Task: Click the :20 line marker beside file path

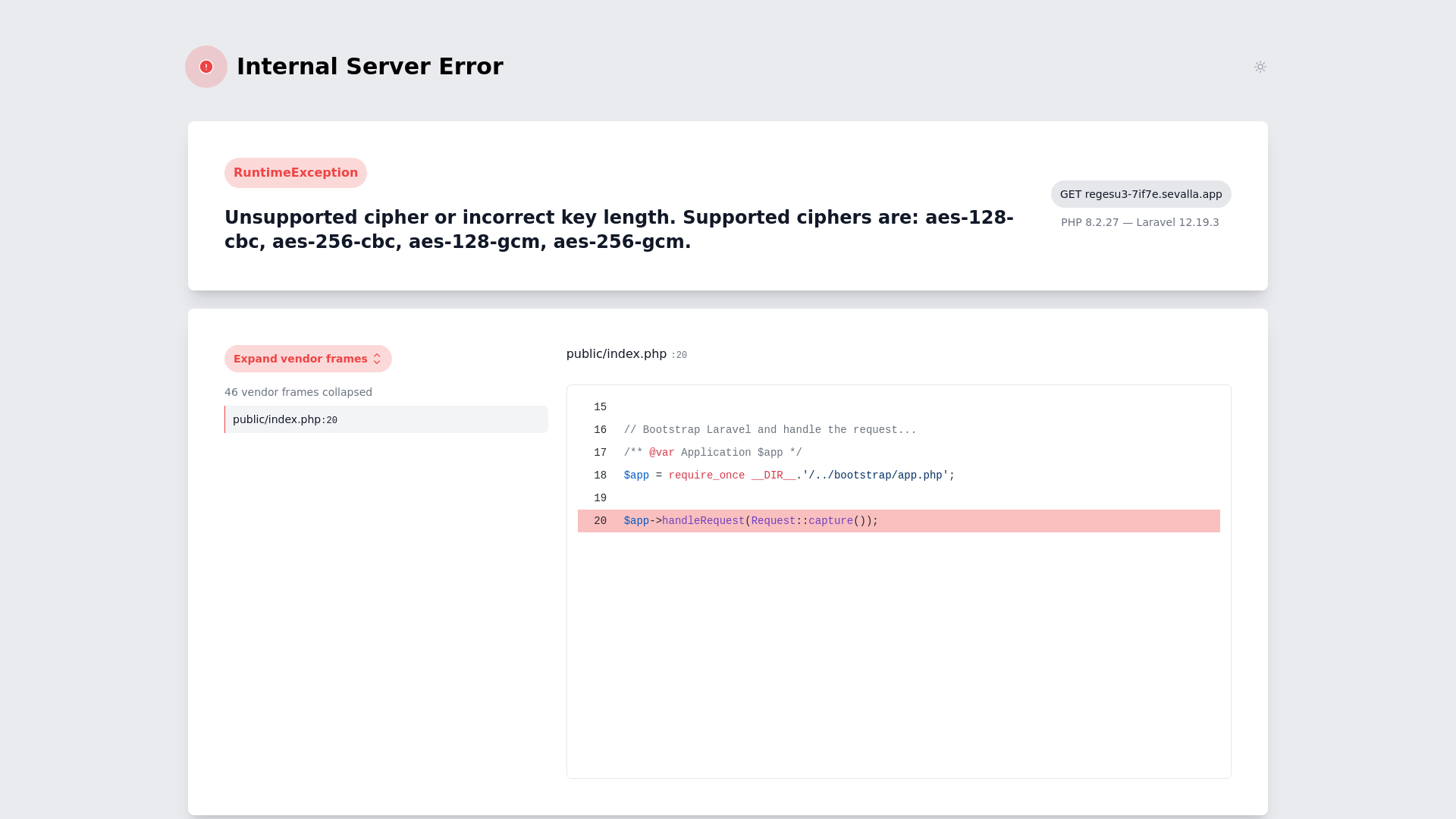Action: [x=679, y=355]
